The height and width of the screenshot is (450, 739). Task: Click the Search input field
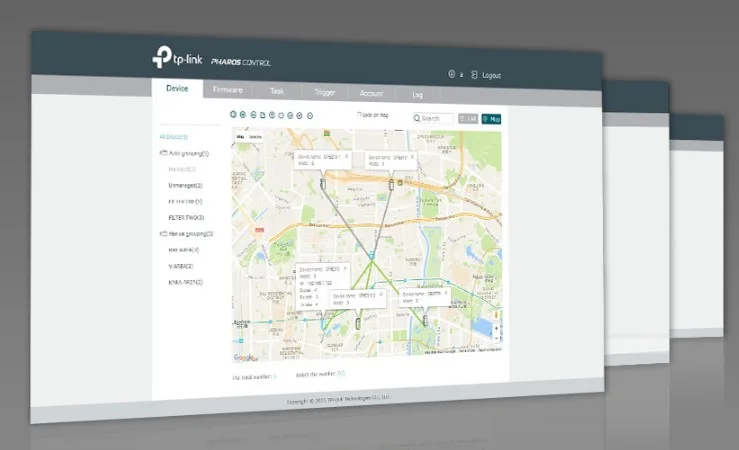click(x=433, y=118)
